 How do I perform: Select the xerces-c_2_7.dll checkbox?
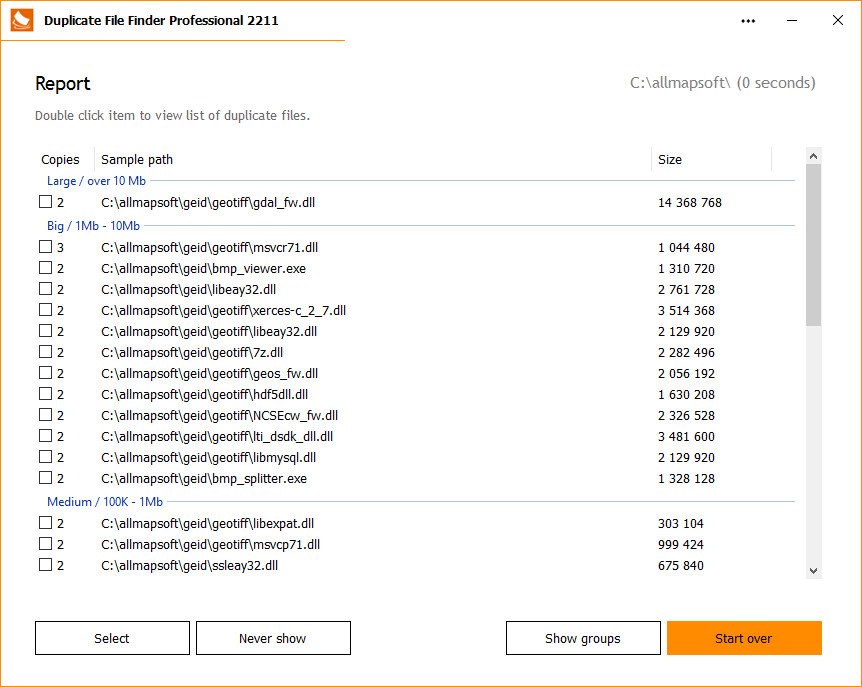pyautogui.click(x=46, y=310)
